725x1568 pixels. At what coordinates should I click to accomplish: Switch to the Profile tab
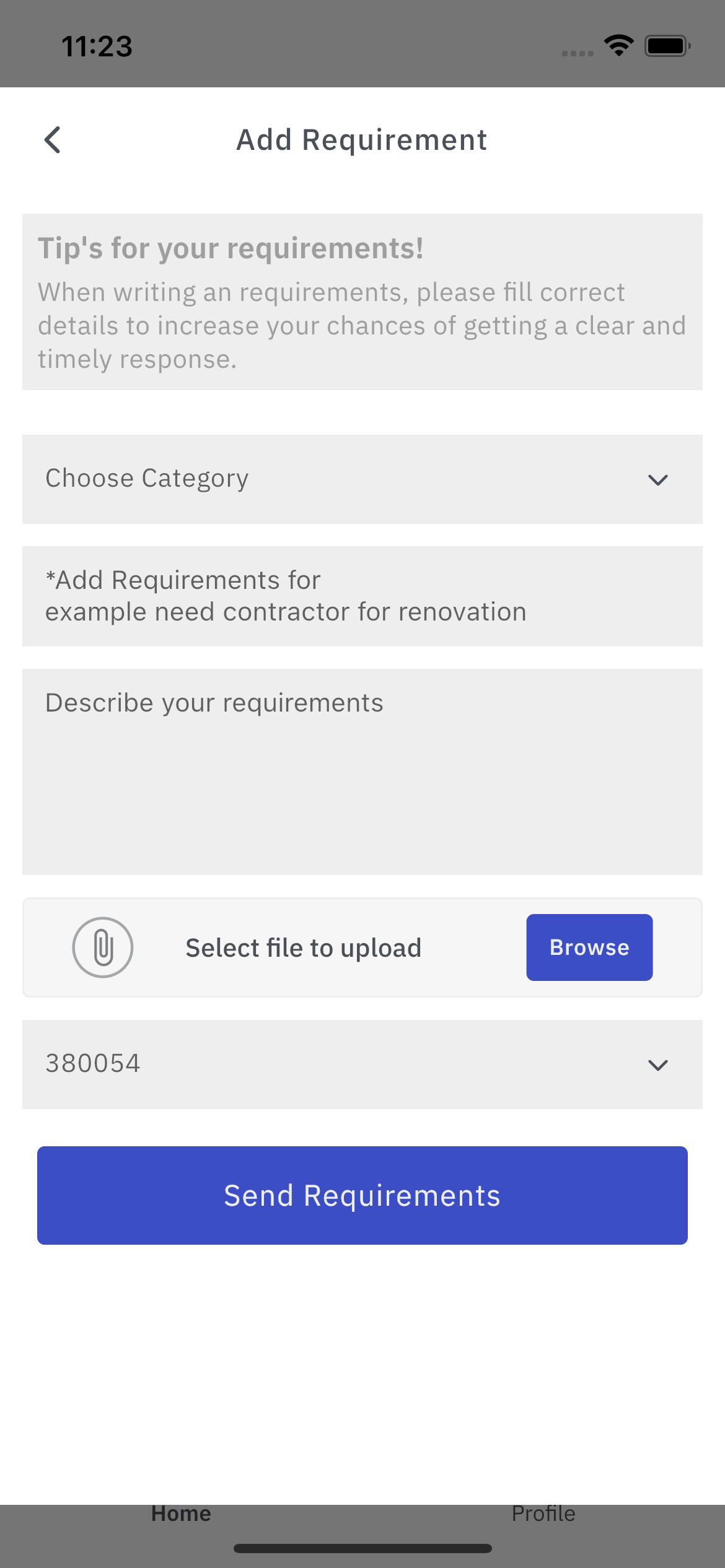point(543,1514)
